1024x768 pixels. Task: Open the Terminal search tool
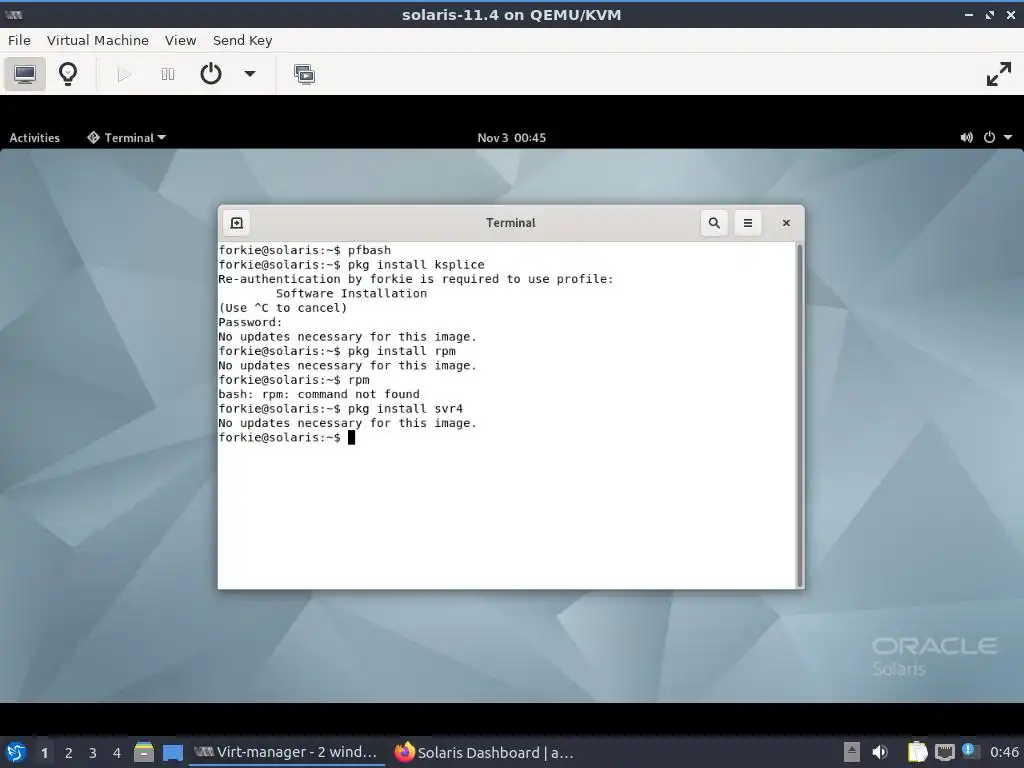point(714,223)
